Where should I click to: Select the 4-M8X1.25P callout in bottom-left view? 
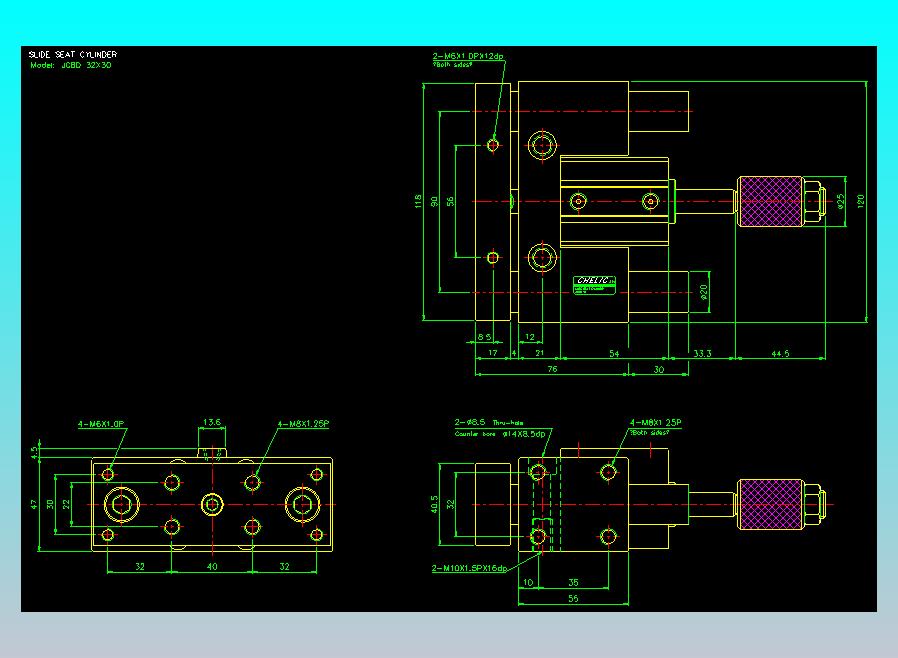(304, 424)
